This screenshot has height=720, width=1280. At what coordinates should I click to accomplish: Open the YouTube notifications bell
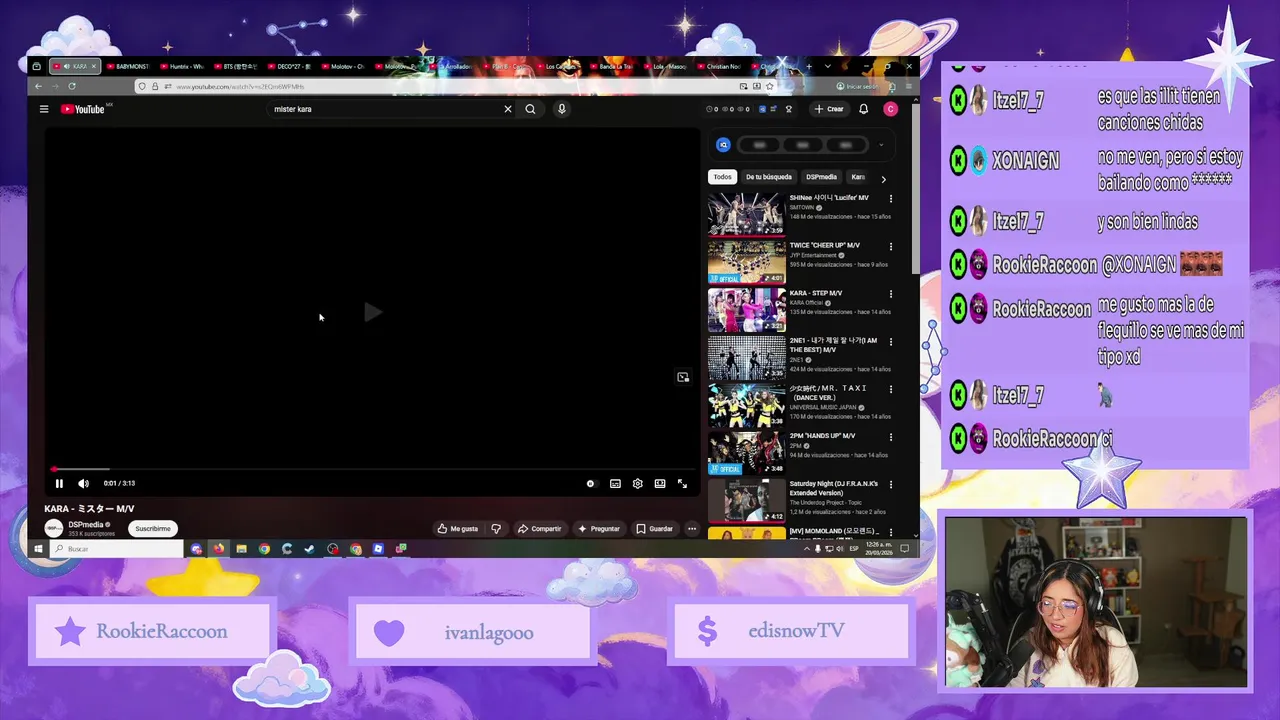tap(864, 109)
